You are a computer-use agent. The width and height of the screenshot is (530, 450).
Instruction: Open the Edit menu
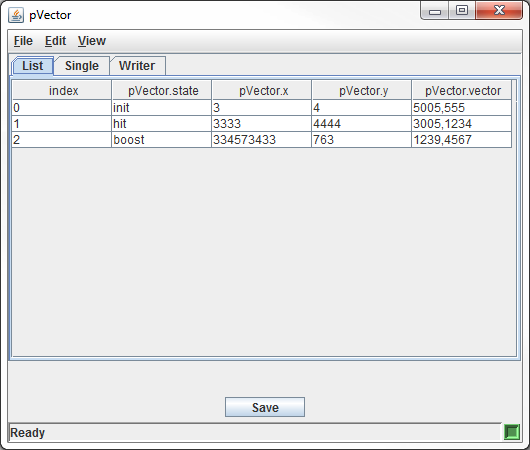click(x=55, y=41)
